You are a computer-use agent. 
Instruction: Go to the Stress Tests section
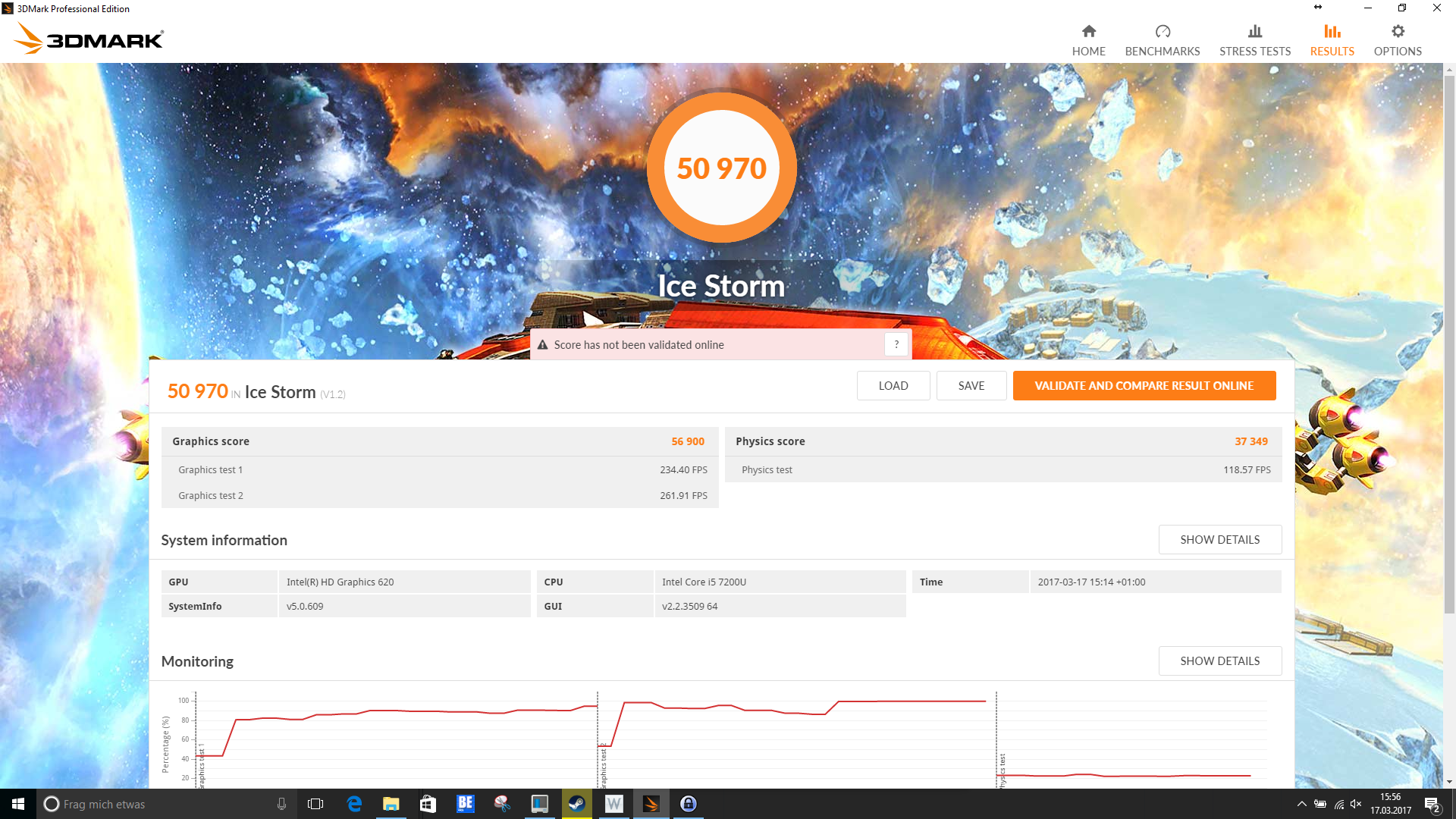[1254, 40]
